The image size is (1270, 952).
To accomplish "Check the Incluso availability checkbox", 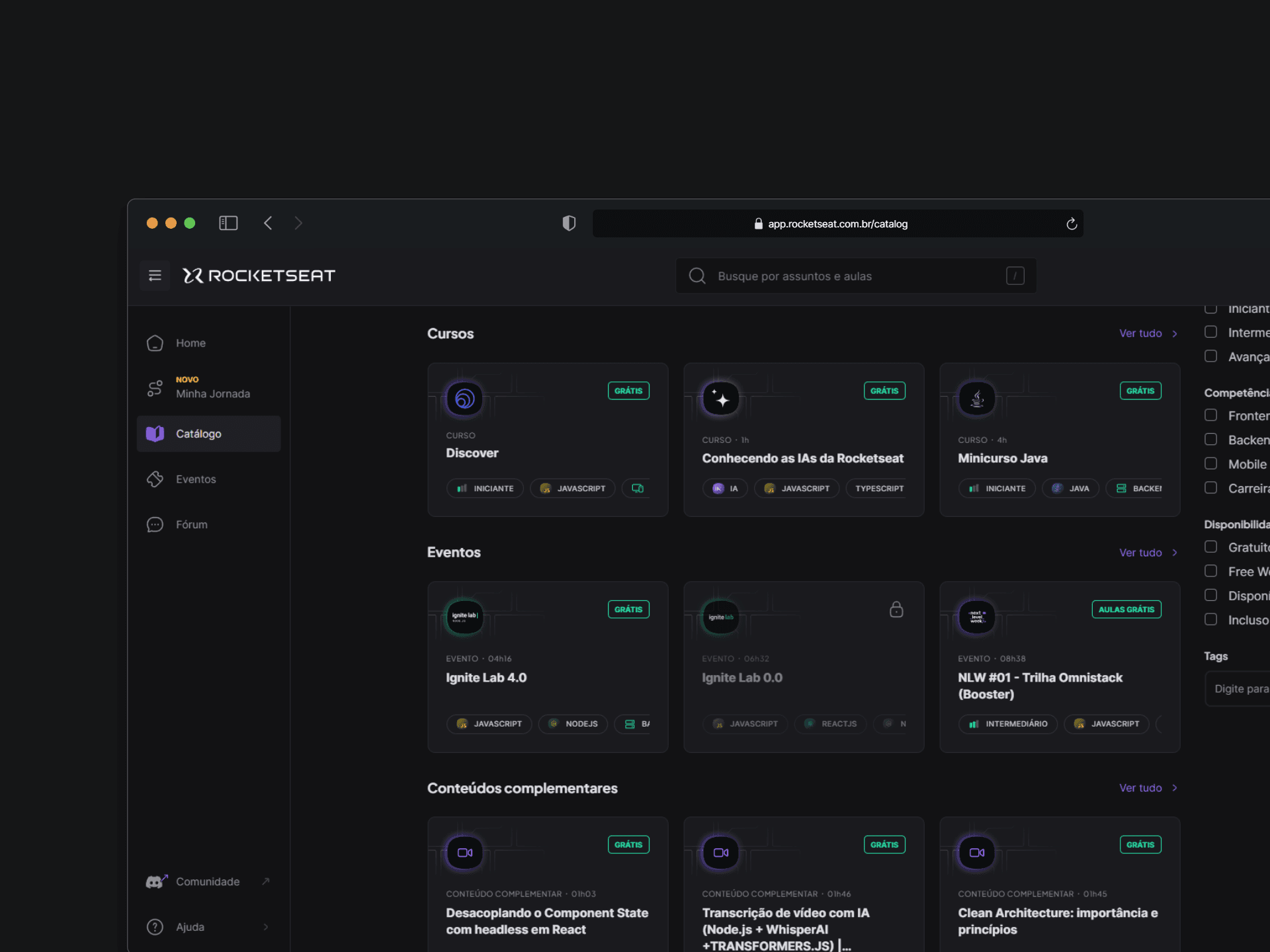I will tap(1210, 619).
